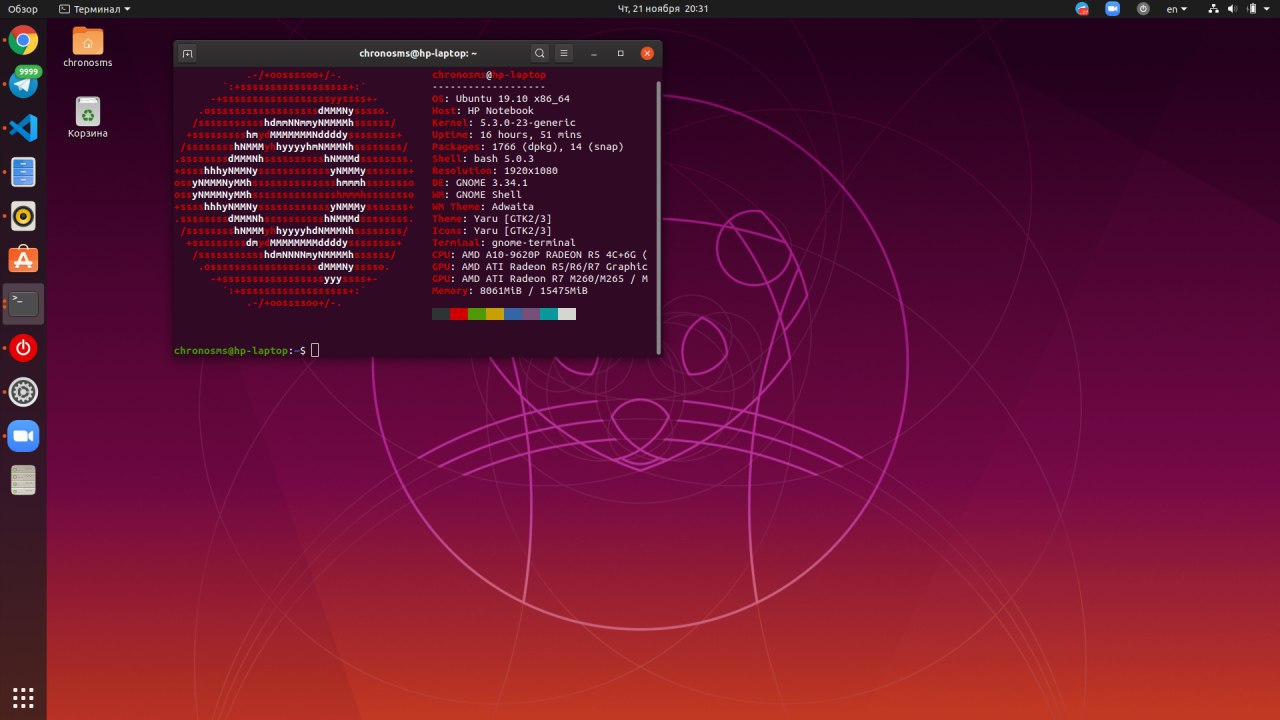Click the 'Ubuntu 19.10 x86_64' OS line
1280x720 pixels.
(501, 99)
